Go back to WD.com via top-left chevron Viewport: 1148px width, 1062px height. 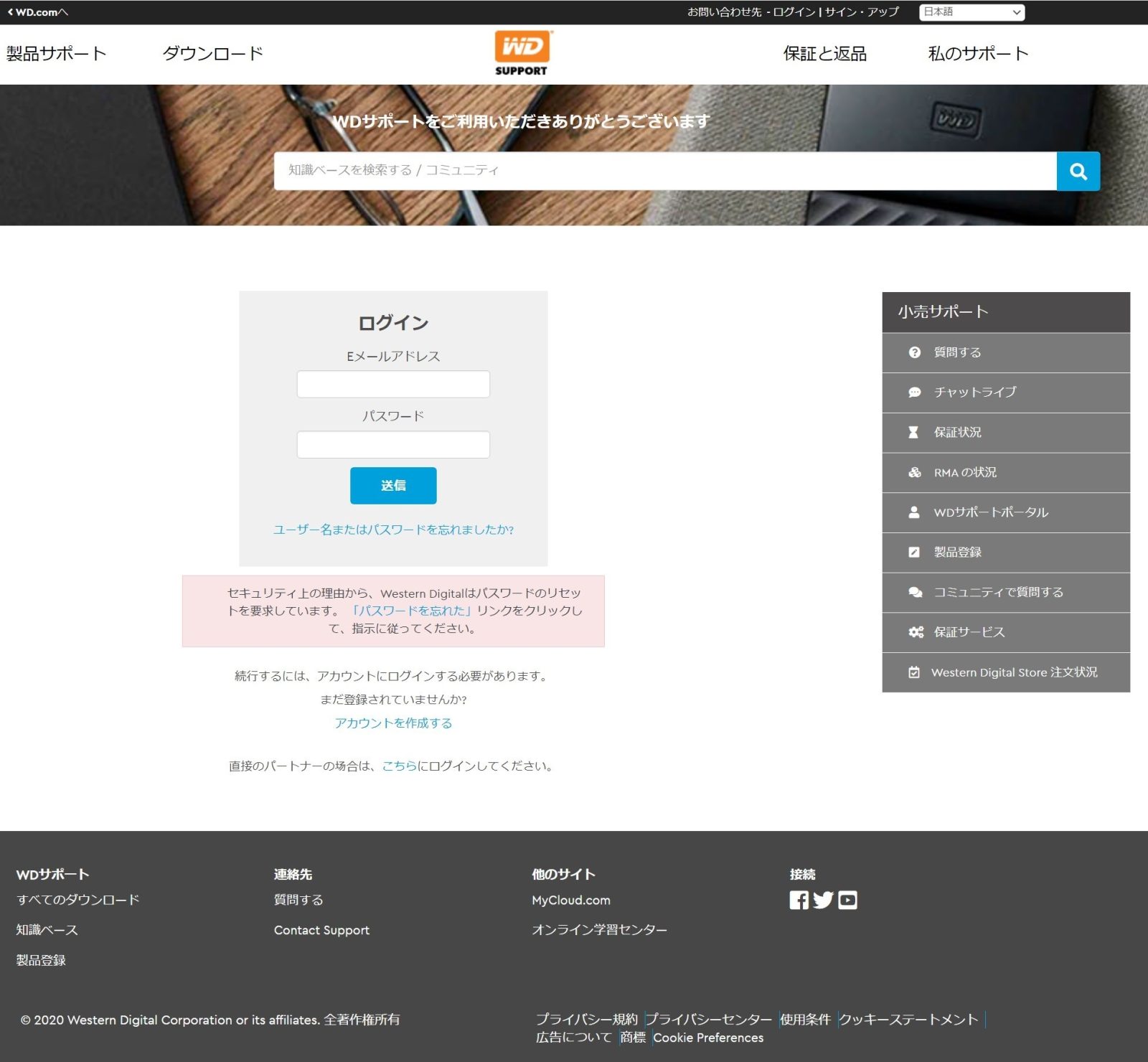coord(11,12)
